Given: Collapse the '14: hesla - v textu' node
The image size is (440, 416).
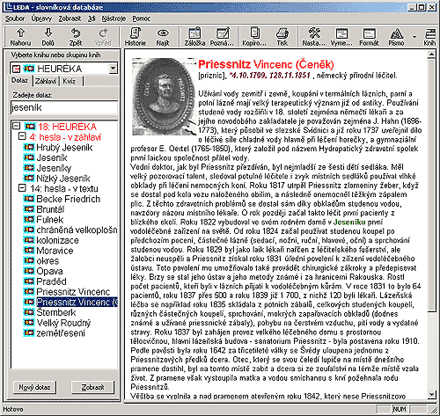Looking at the screenshot, I should [22, 188].
